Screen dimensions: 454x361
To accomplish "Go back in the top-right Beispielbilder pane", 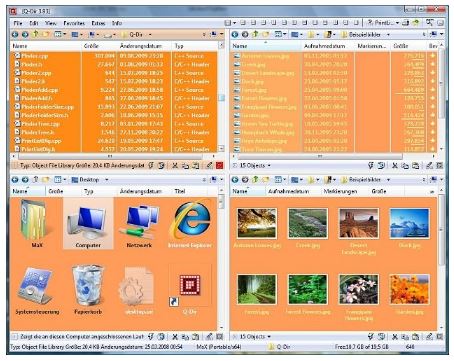I will click(x=235, y=34).
